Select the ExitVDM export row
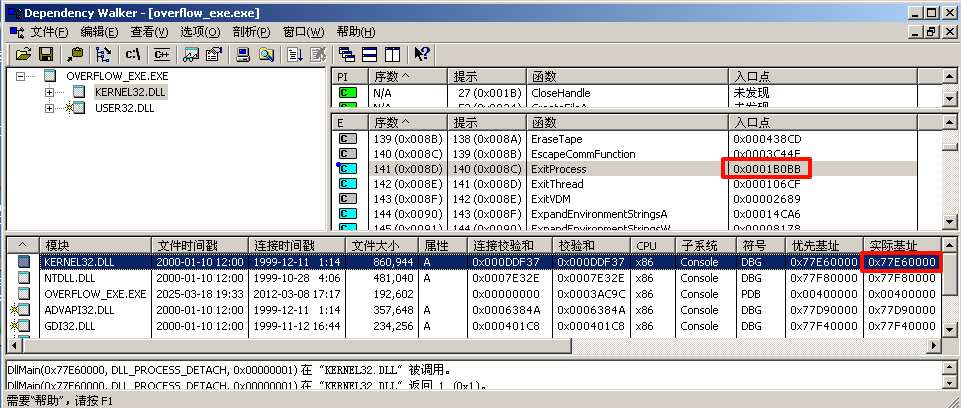Screen dimensions: 961x408 [x=624, y=199]
